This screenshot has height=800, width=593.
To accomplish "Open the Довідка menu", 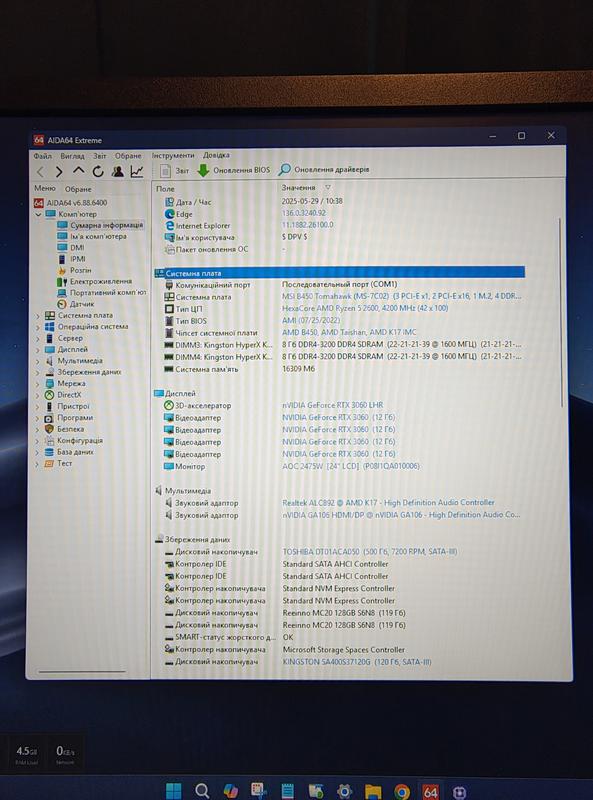I will 216,155.
